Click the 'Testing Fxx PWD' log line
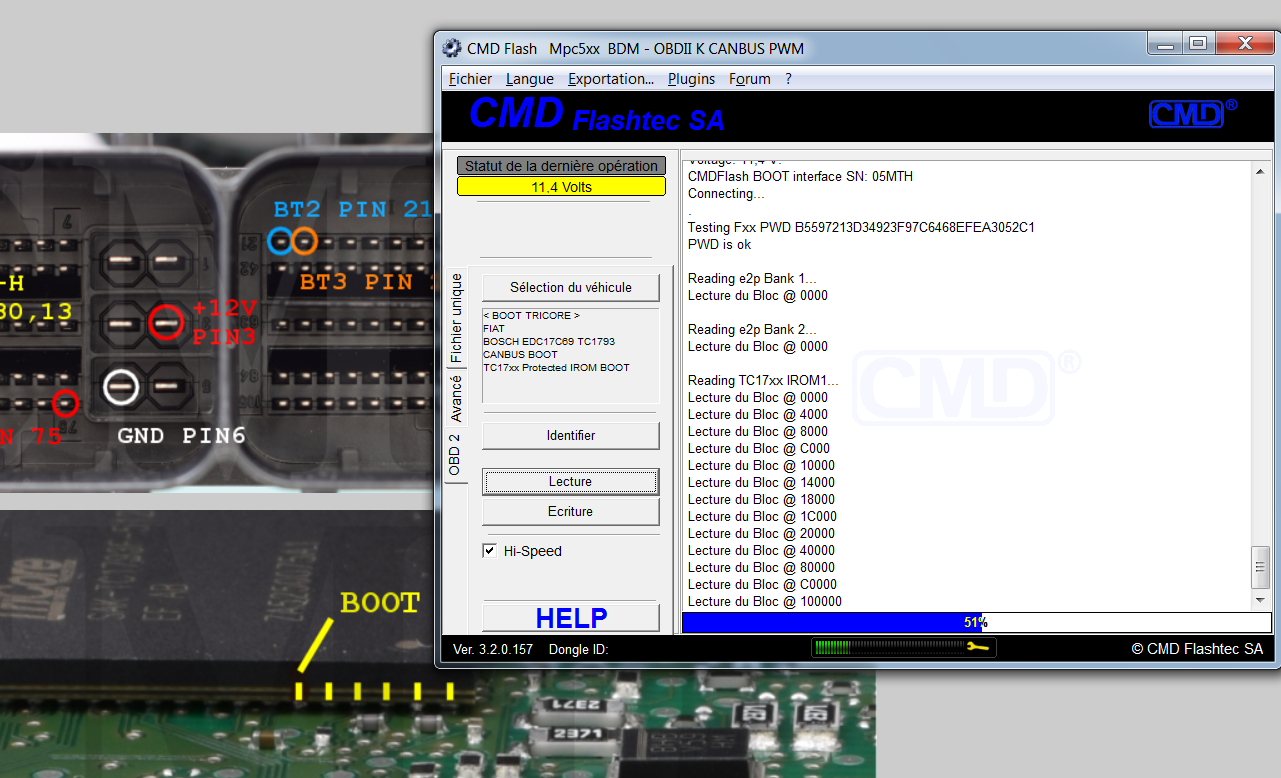 (x=861, y=227)
